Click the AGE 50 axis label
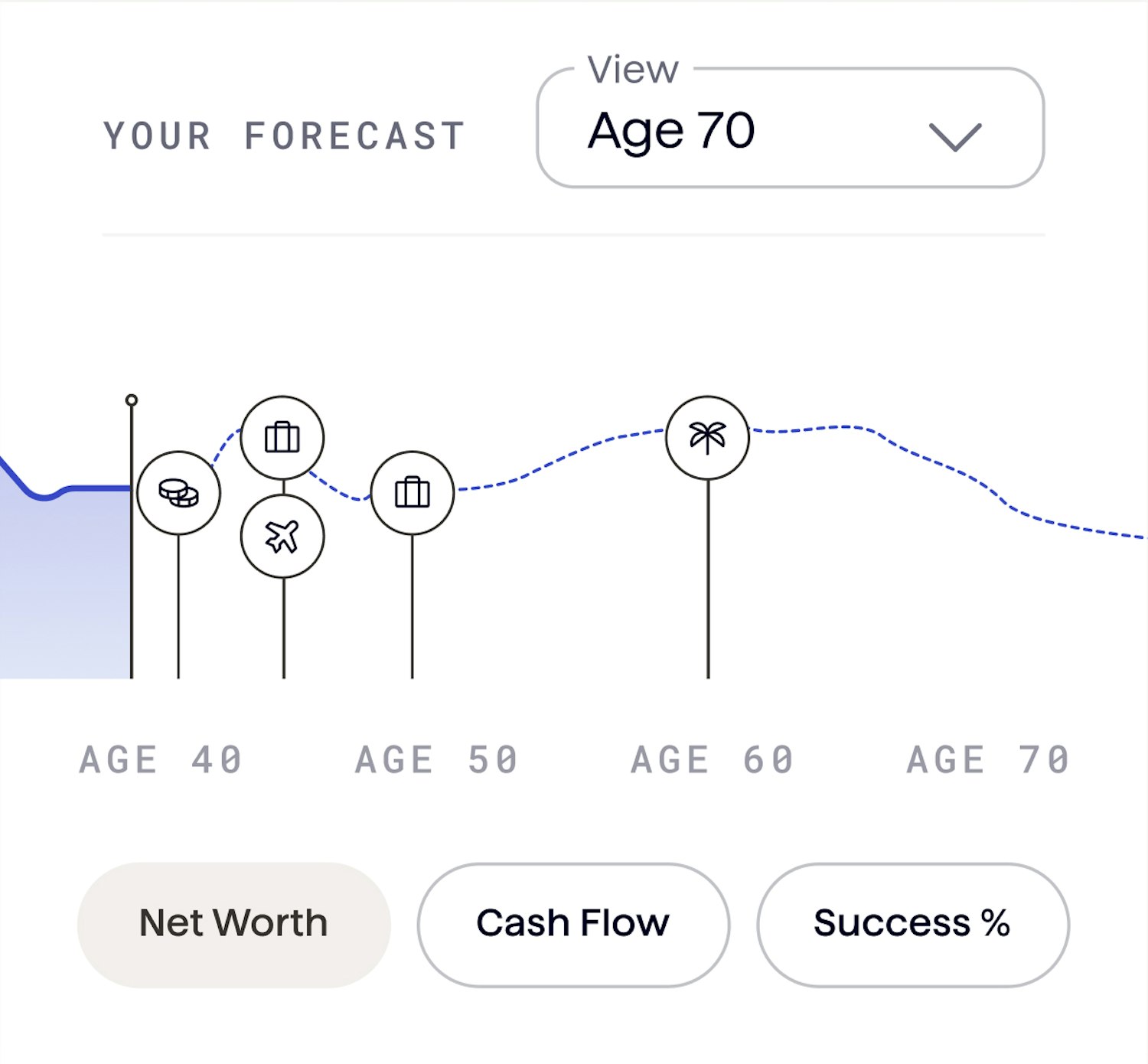The width and height of the screenshot is (1148, 1064). click(x=437, y=760)
